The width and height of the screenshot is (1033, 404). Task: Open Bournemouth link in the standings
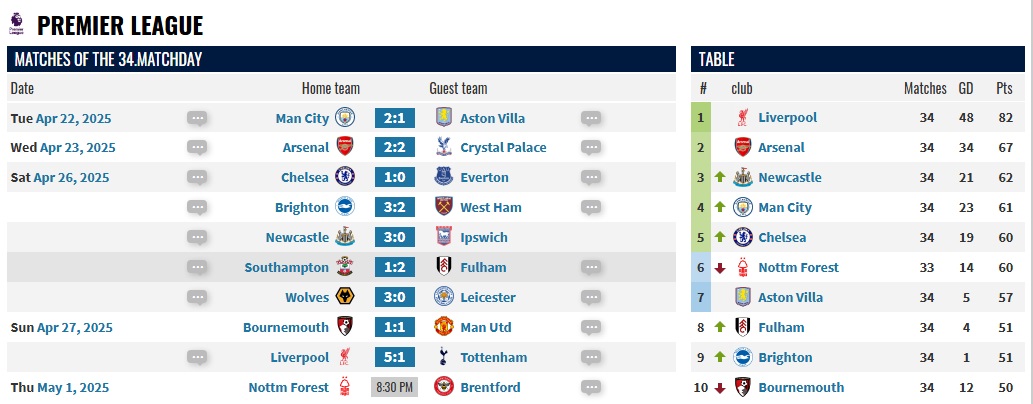[801, 387]
